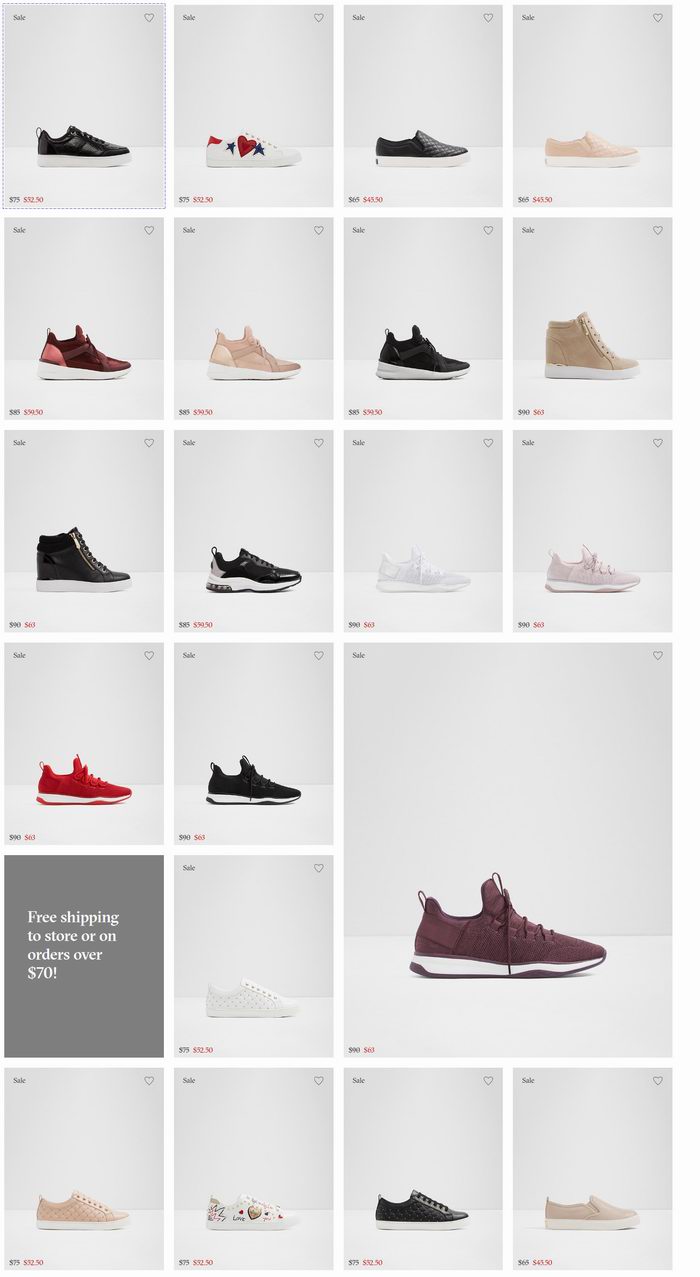
Task: Favorite the heart-and-star white sneaker
Action: click(319, 18)
